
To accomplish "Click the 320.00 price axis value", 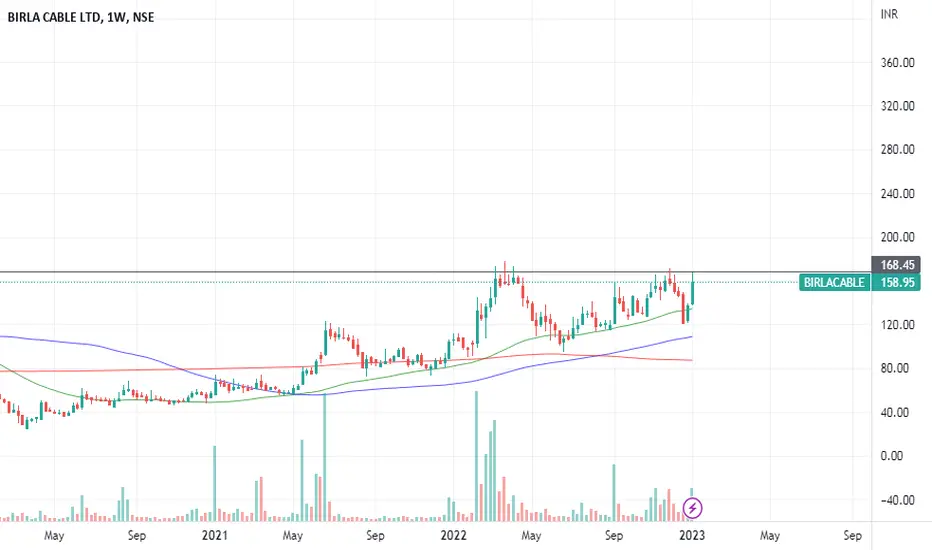I will point(897,106).
